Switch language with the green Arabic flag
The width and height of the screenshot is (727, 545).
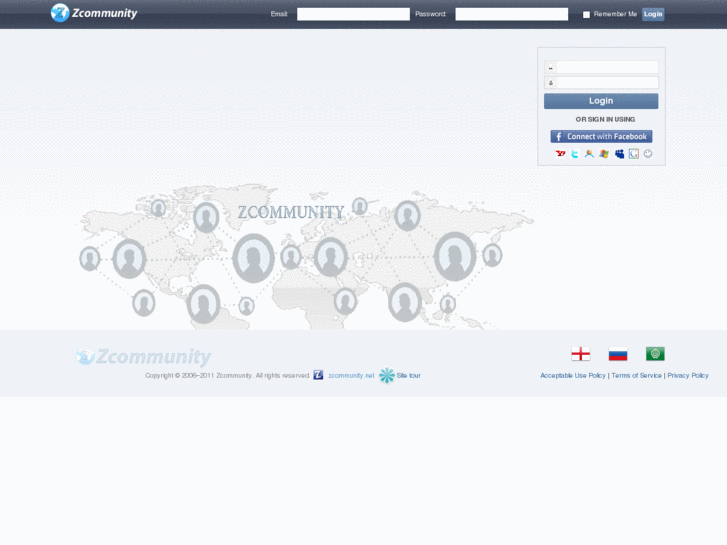point(655,354)
